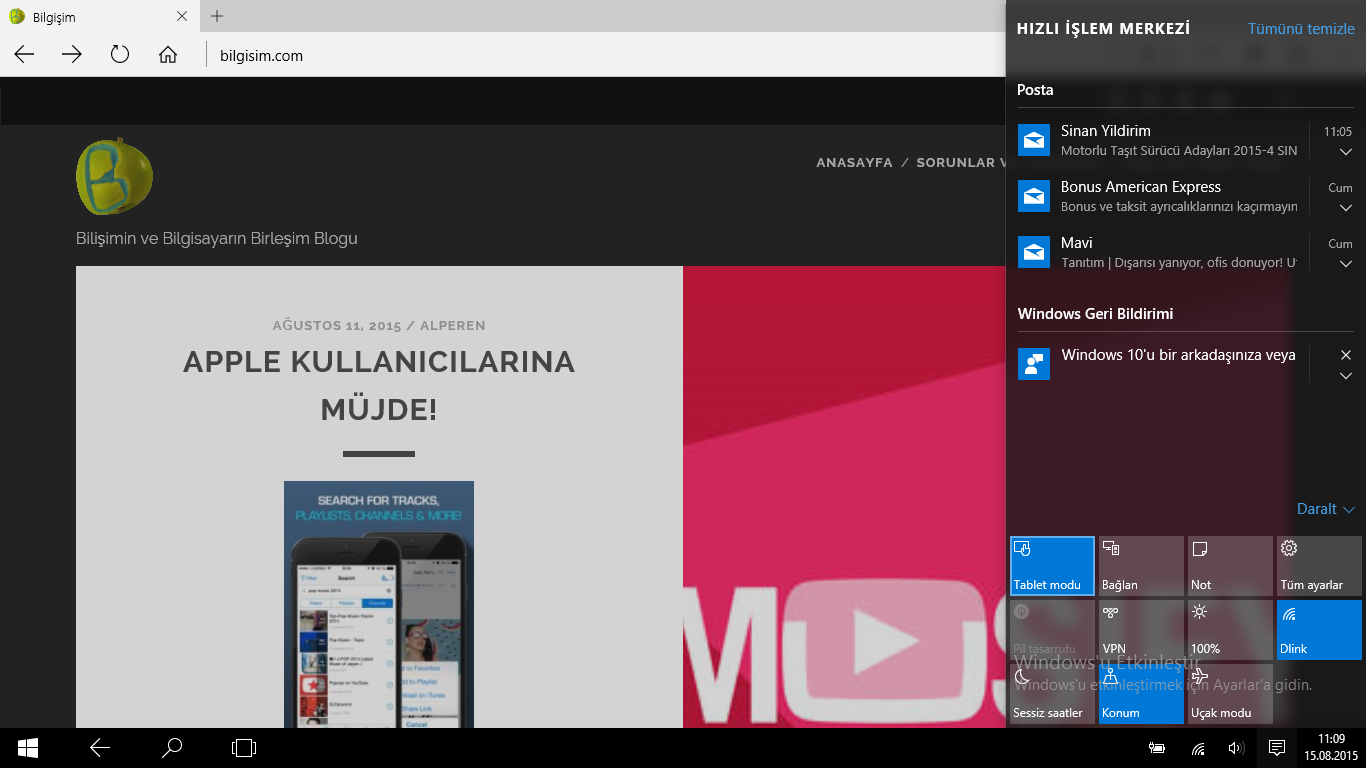Open Task View from taskbar
The height and width of the screenshot is (768, 1366).
click(244, 748)
